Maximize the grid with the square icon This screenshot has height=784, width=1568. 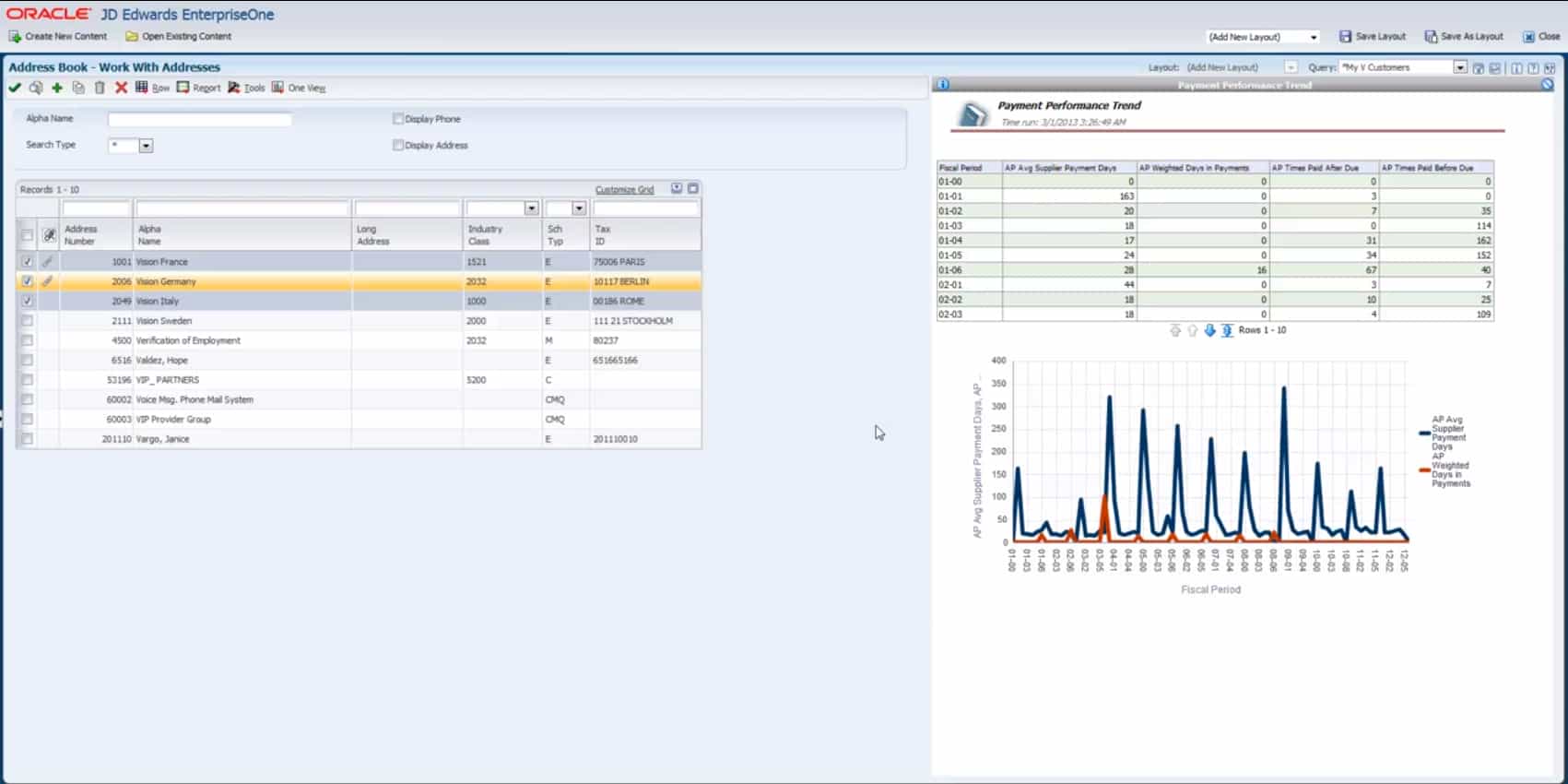(x=693, y=188)
